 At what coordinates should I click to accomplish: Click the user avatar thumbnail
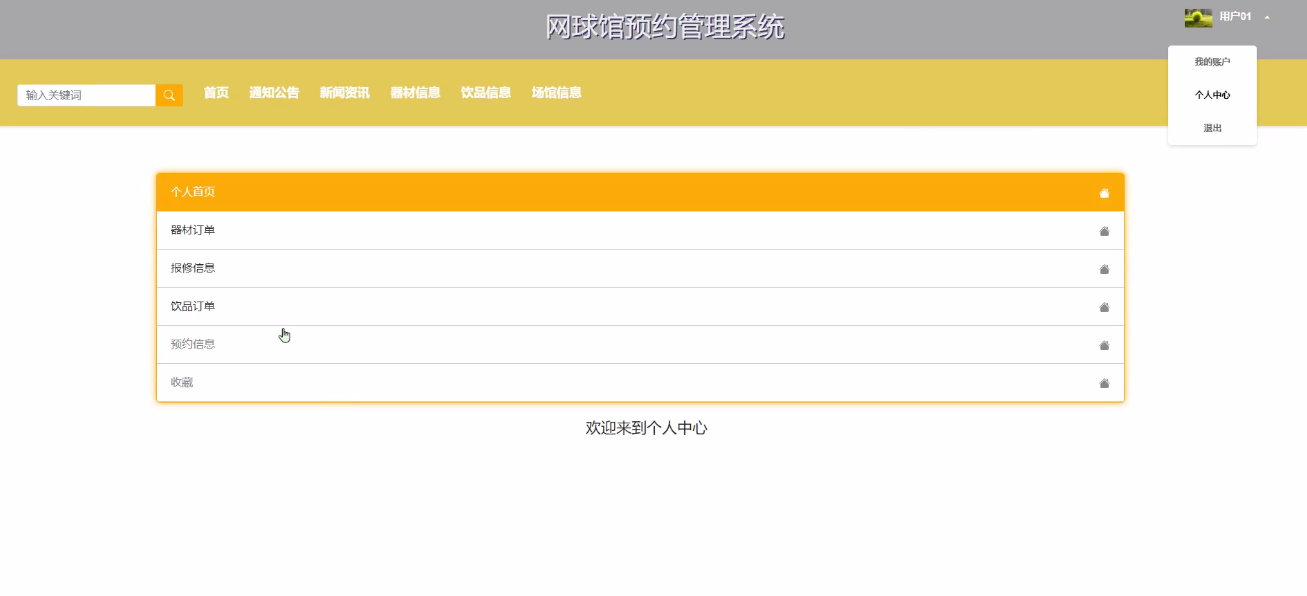click(x=1198, y=17)
